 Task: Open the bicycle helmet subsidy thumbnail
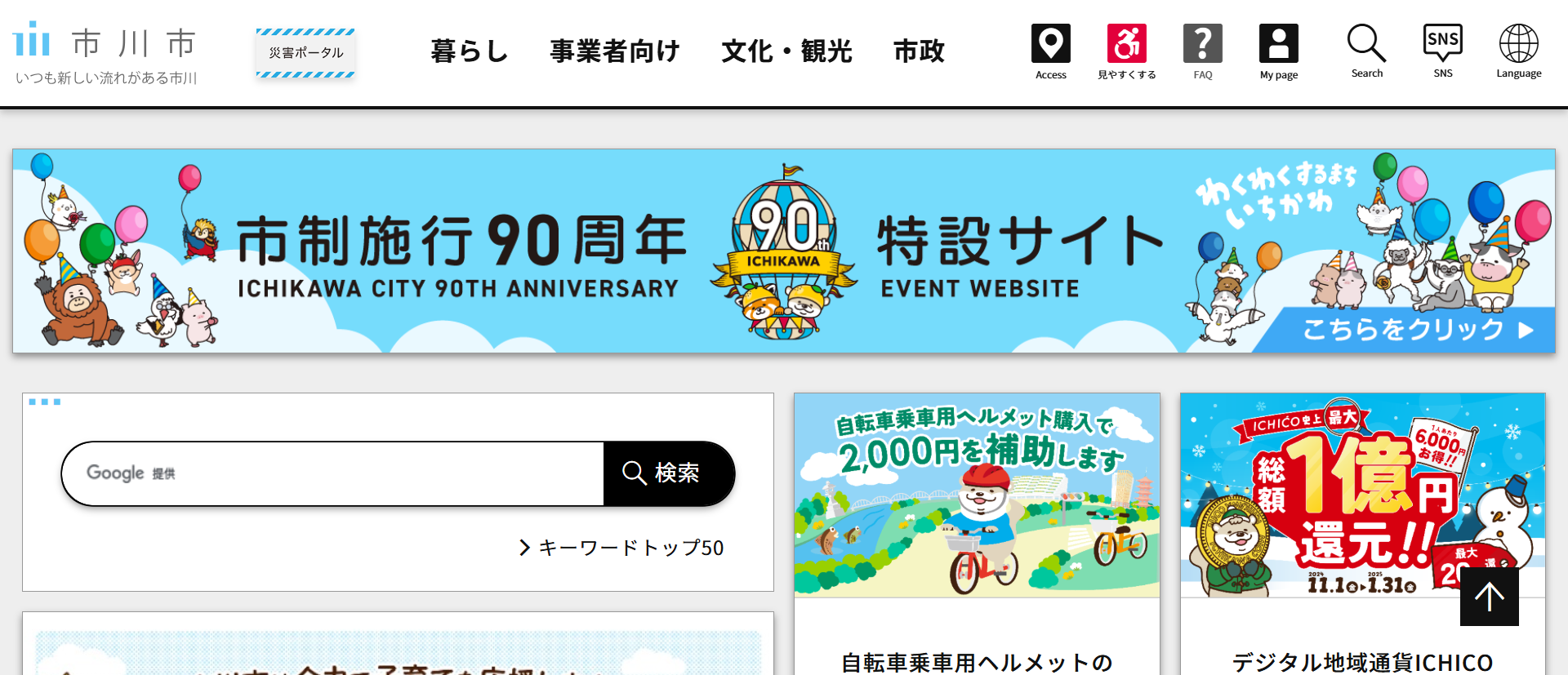[x=977, y=495]
